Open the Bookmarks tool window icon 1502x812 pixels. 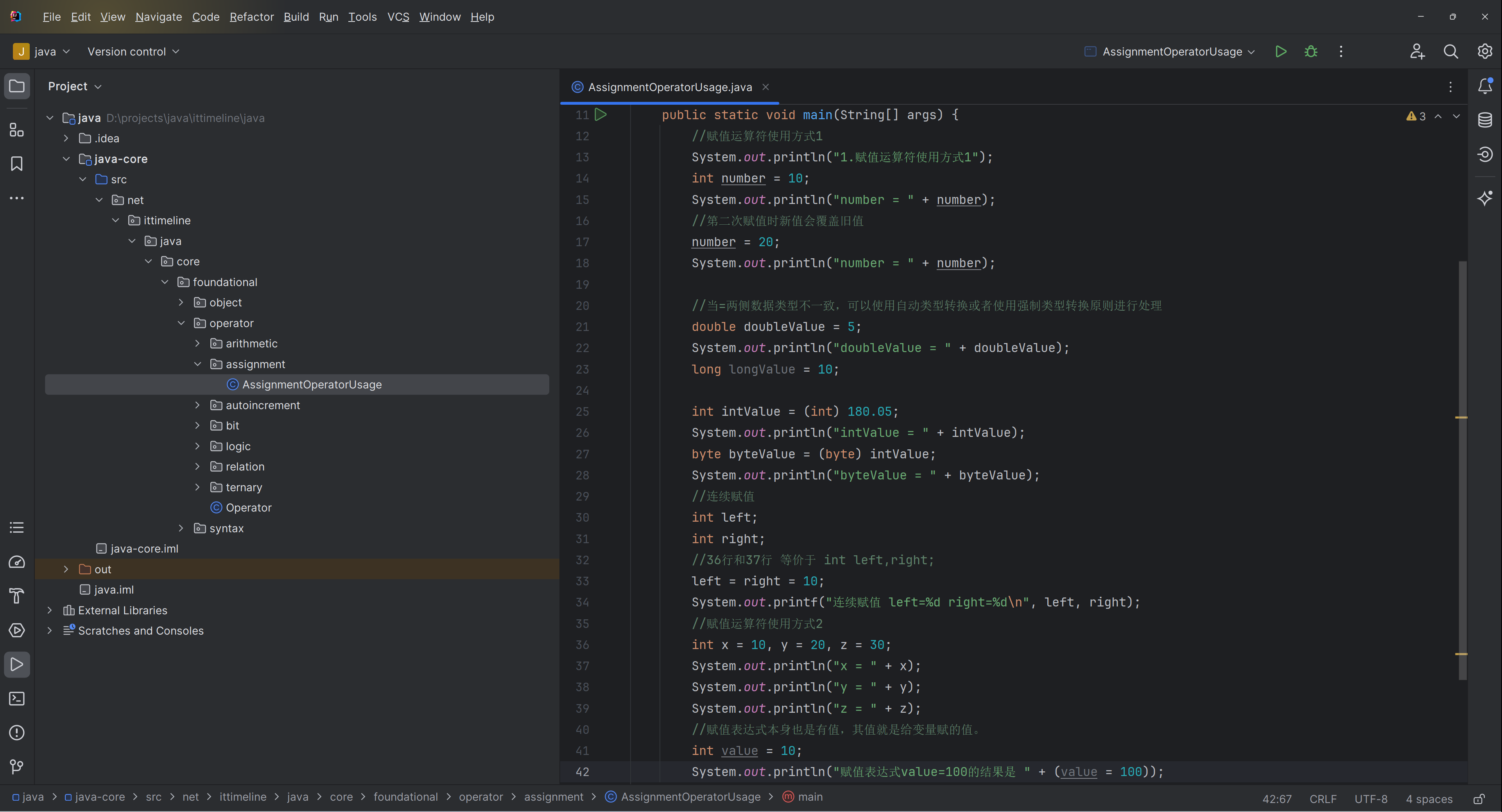point(17,164)
